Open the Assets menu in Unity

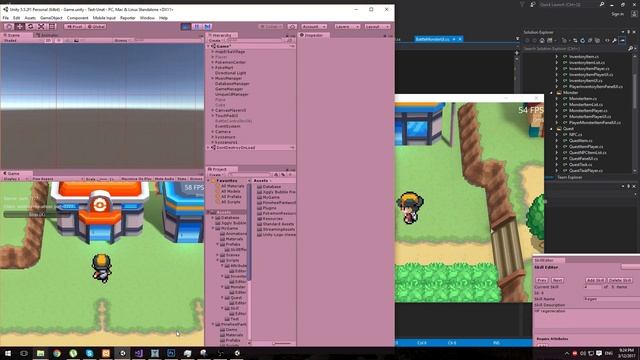point(30,18)
